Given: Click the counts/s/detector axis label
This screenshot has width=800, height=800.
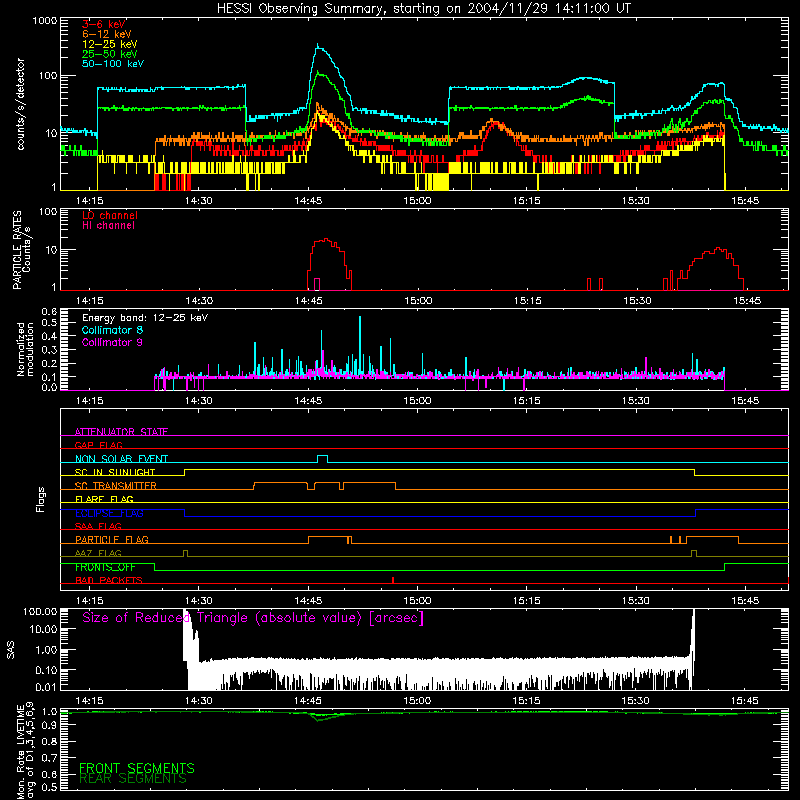Looking at the screenshot, I should [20, 104].
